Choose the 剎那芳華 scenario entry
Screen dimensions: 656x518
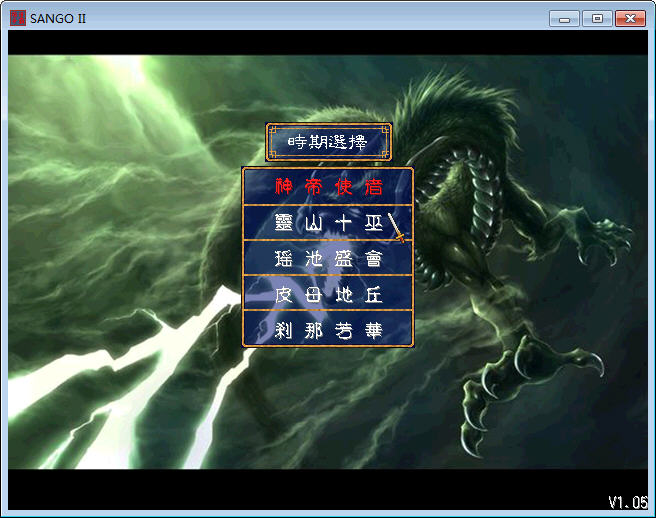328,329
